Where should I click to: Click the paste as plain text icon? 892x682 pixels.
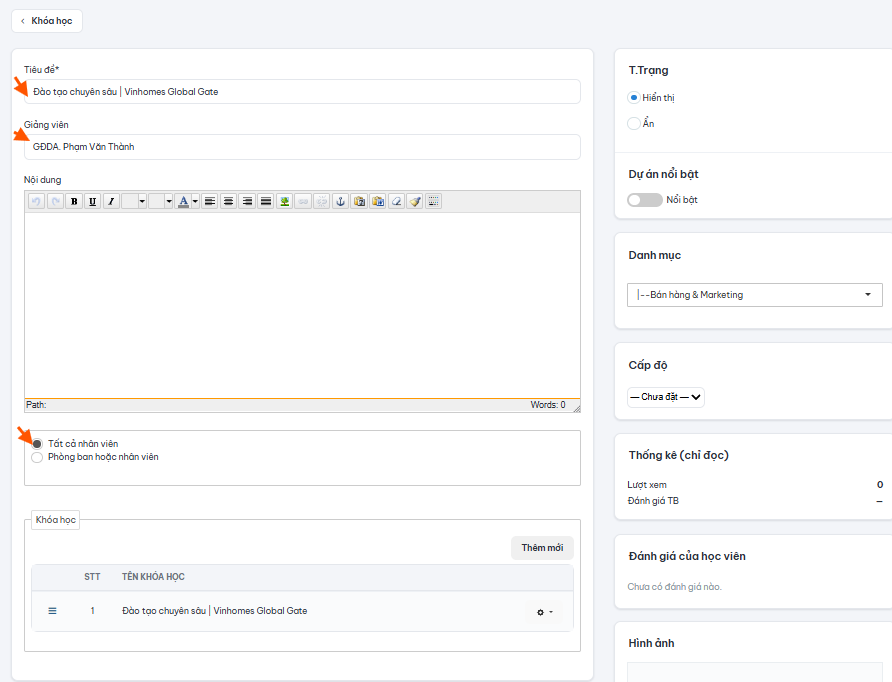(x=359, y=201)
